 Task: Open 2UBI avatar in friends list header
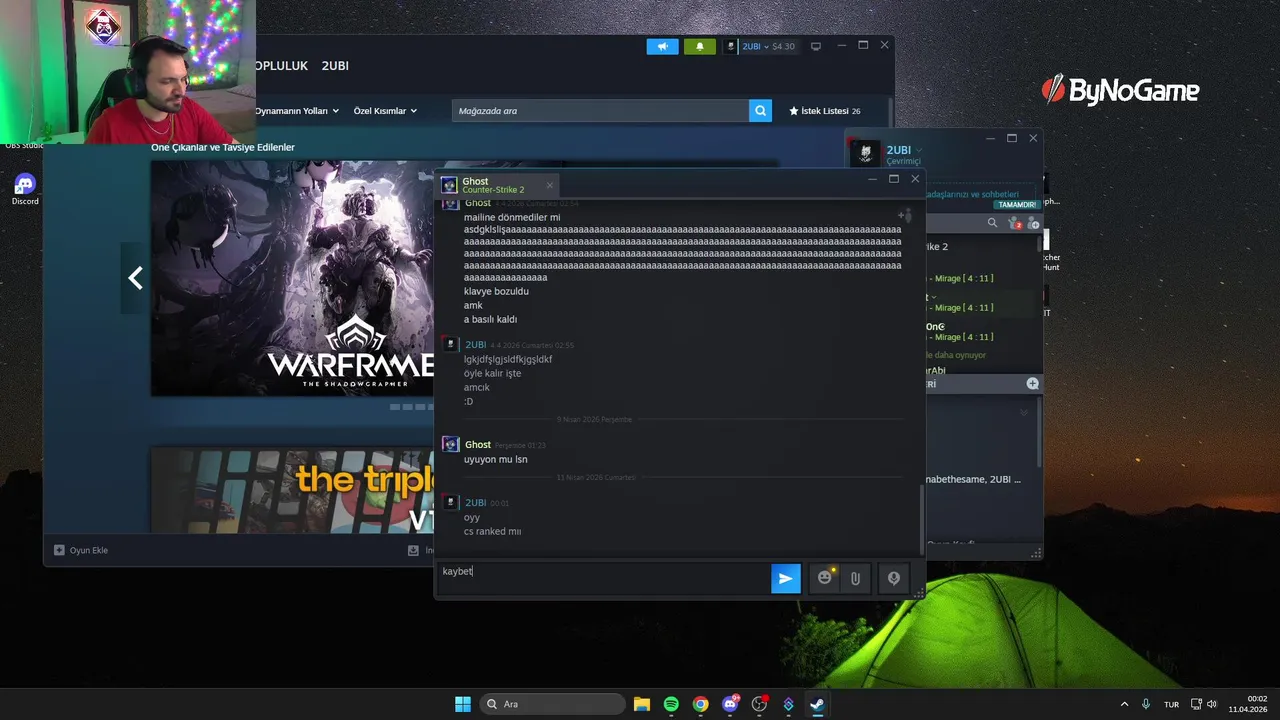point(866,153)
